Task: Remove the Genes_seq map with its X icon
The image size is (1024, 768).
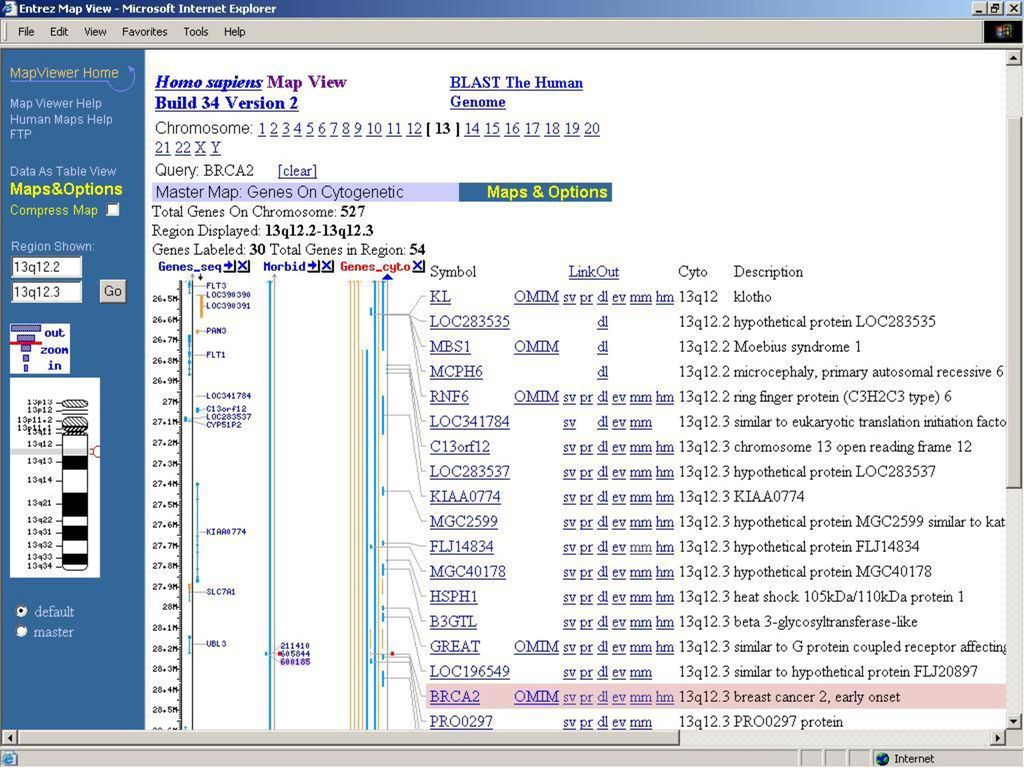Action: tap(243, 266)
